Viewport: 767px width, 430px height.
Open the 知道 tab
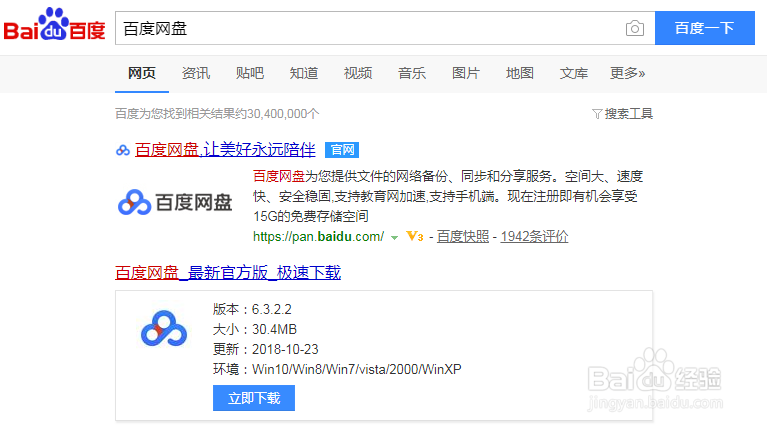[x=304, y=73]
